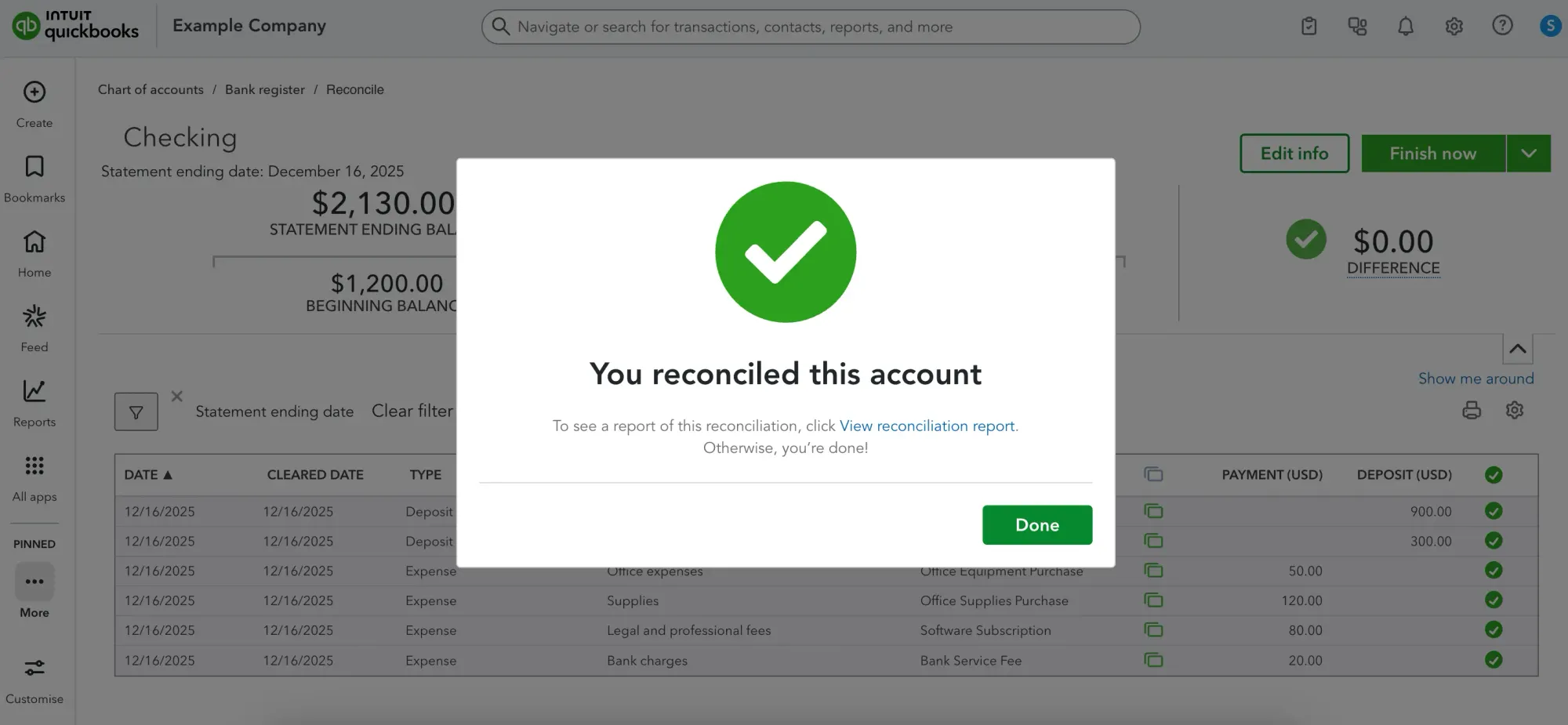Toggle the cleared checkmark on Bank Service Fee

tap(1494, 660)
